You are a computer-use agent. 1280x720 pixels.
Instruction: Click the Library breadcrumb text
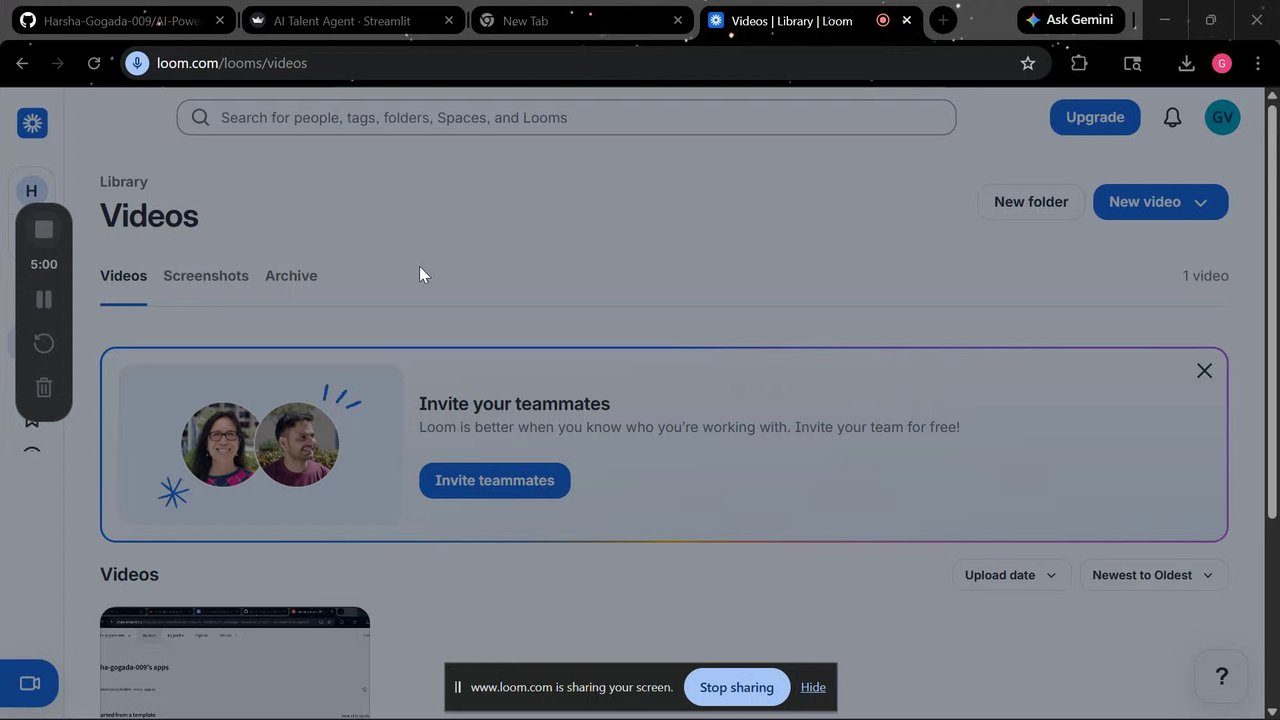(x=124, y=182)
